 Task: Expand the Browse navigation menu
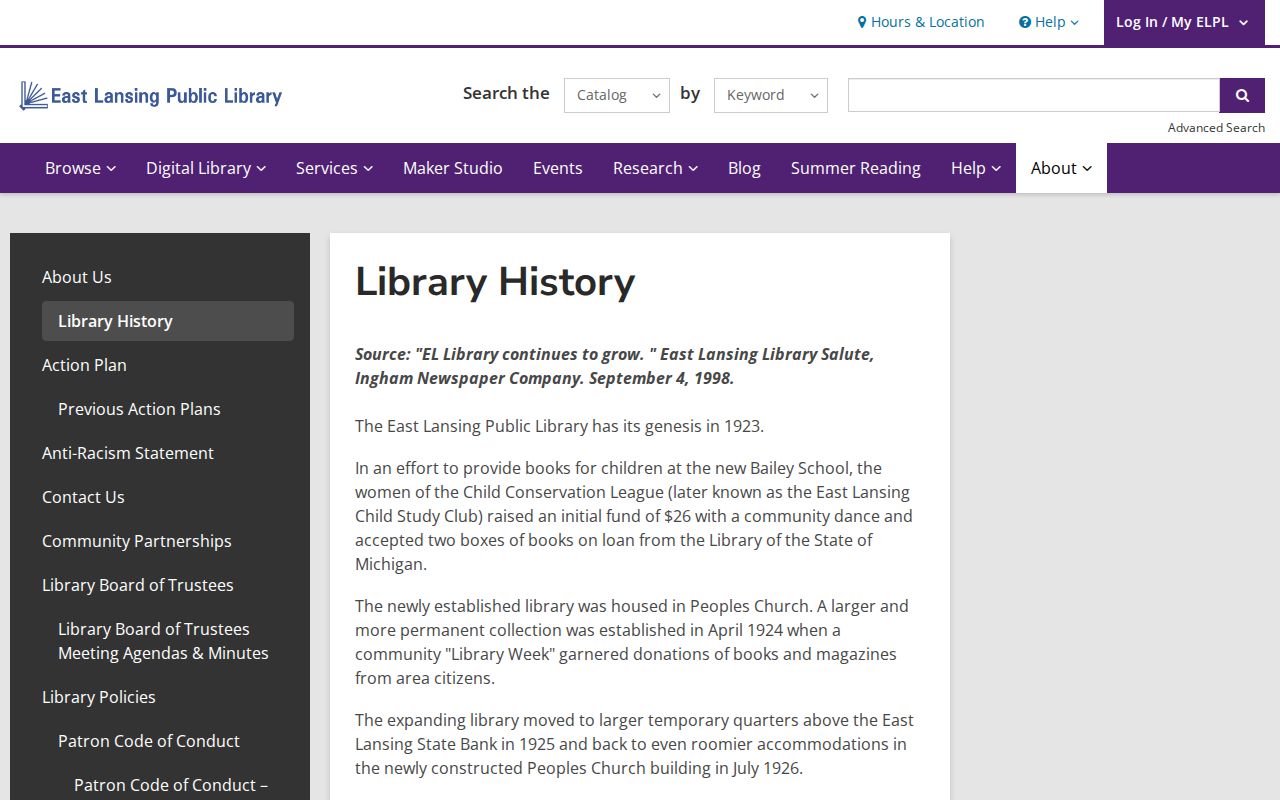pos(81,168)
